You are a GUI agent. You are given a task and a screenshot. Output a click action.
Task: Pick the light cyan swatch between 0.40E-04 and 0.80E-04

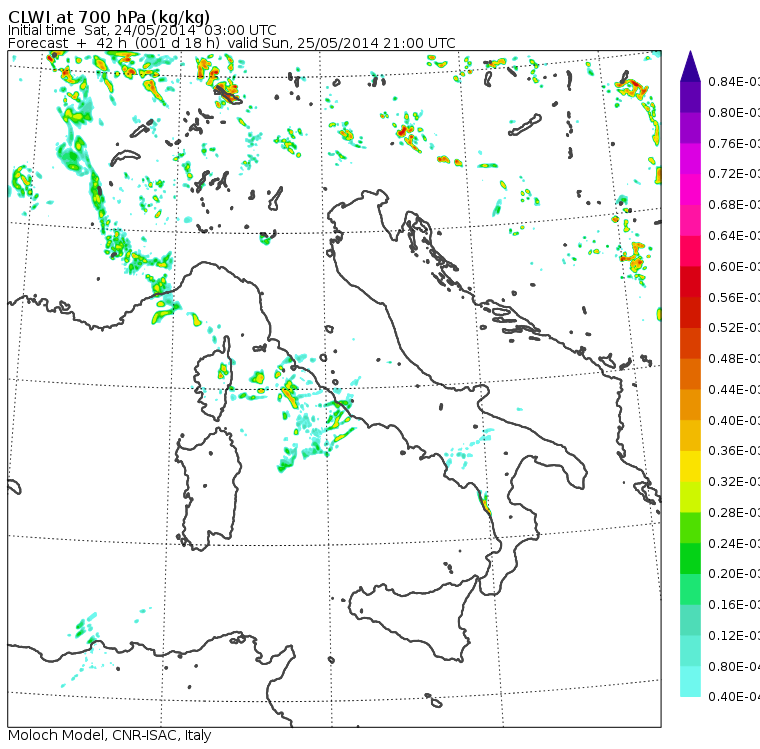click(690, 682)
